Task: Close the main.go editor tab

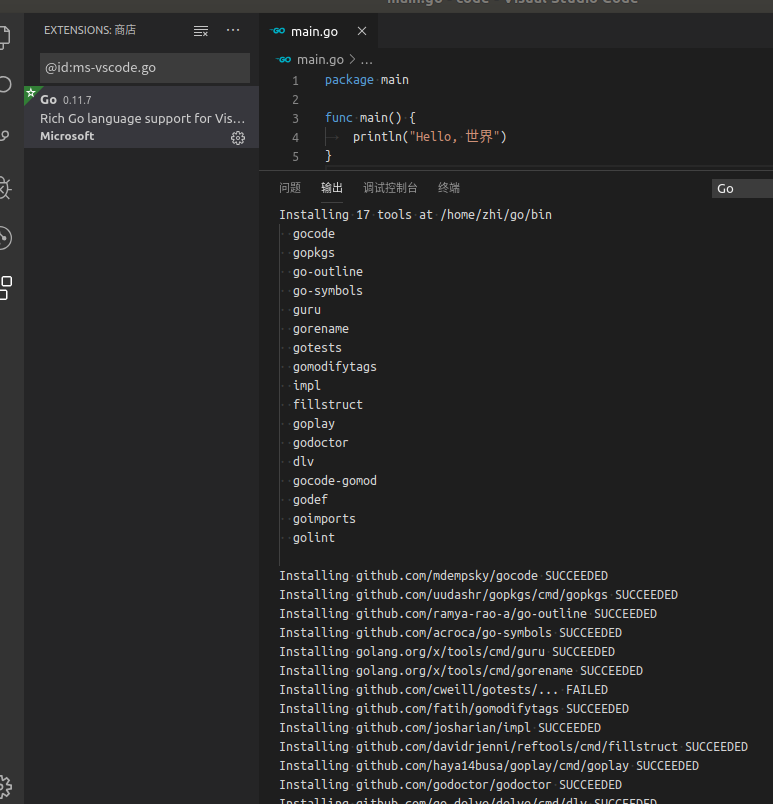Action: point(362,31)
